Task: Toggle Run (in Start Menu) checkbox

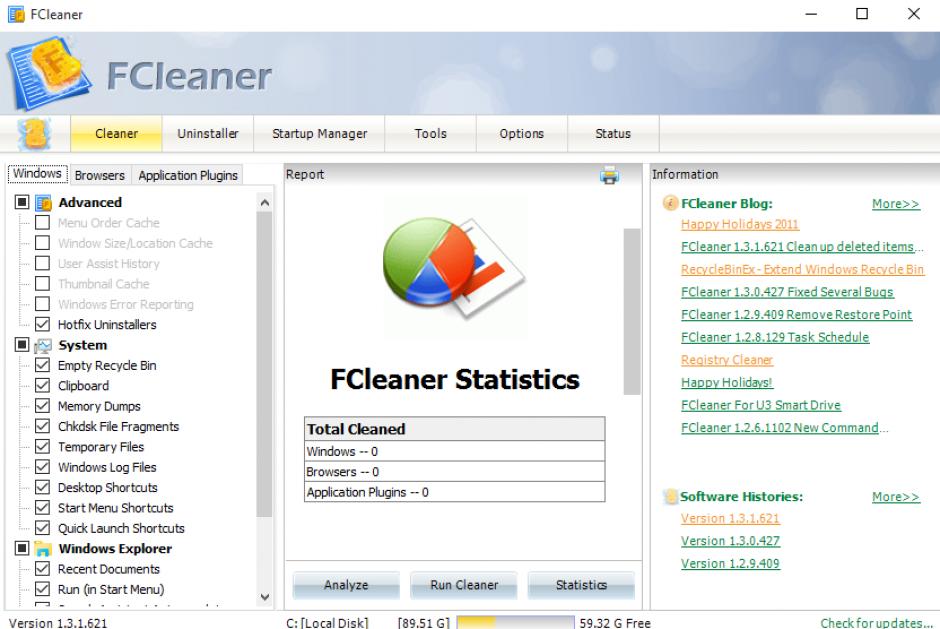Action: pos(43,589)
